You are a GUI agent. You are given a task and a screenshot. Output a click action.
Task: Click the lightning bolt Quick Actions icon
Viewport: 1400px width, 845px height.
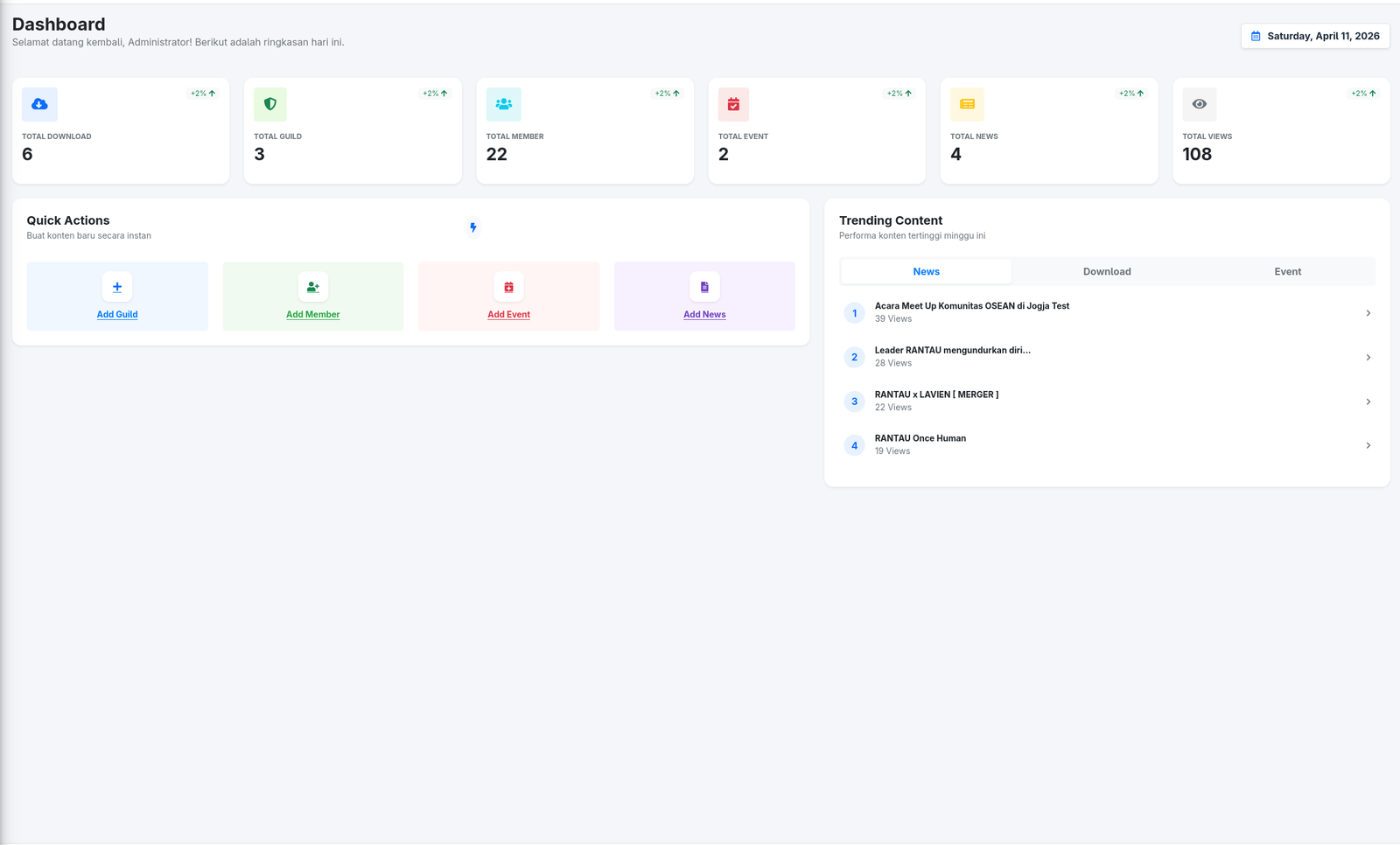pos(473,227)
